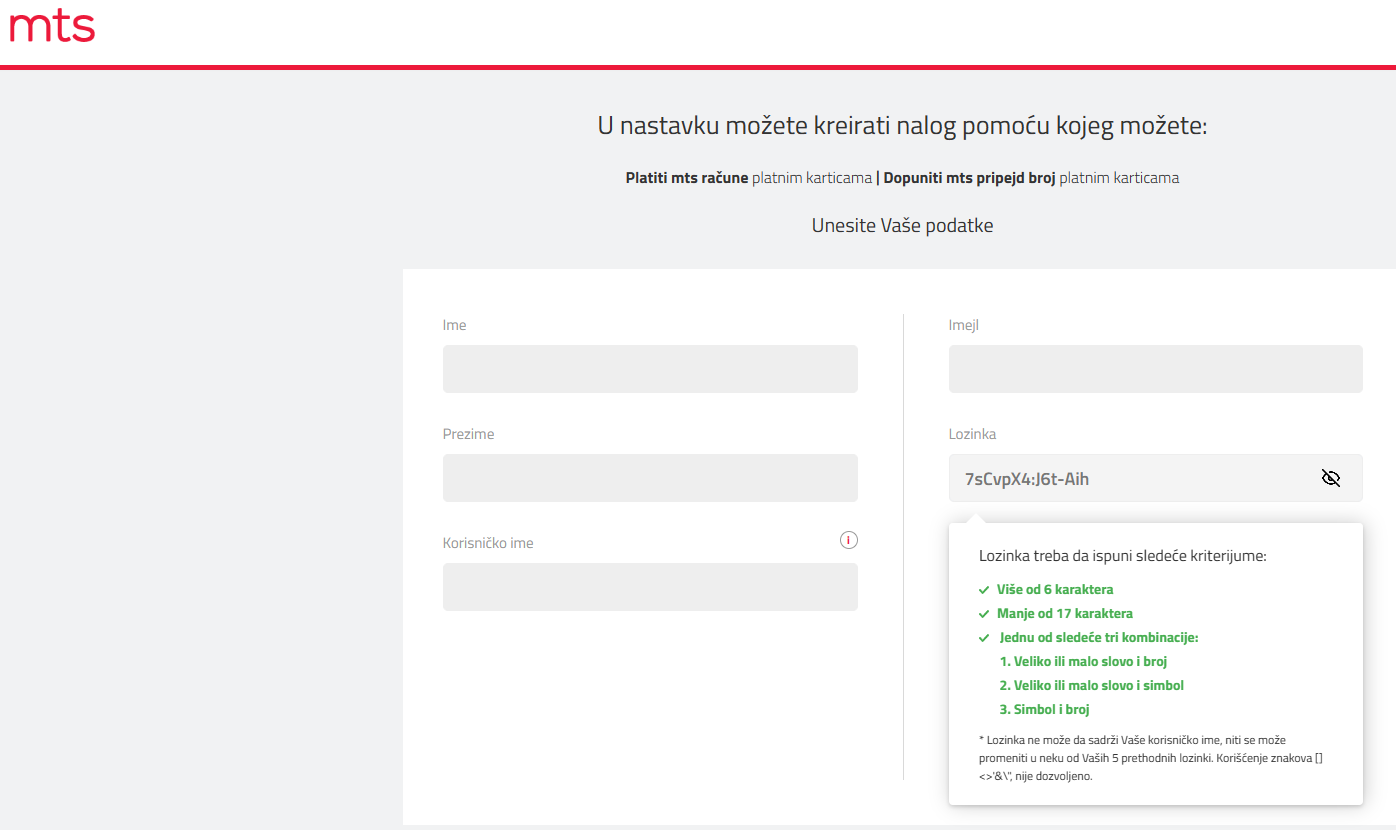
Task: Click the Ime input field
Action: pos(650,369)
